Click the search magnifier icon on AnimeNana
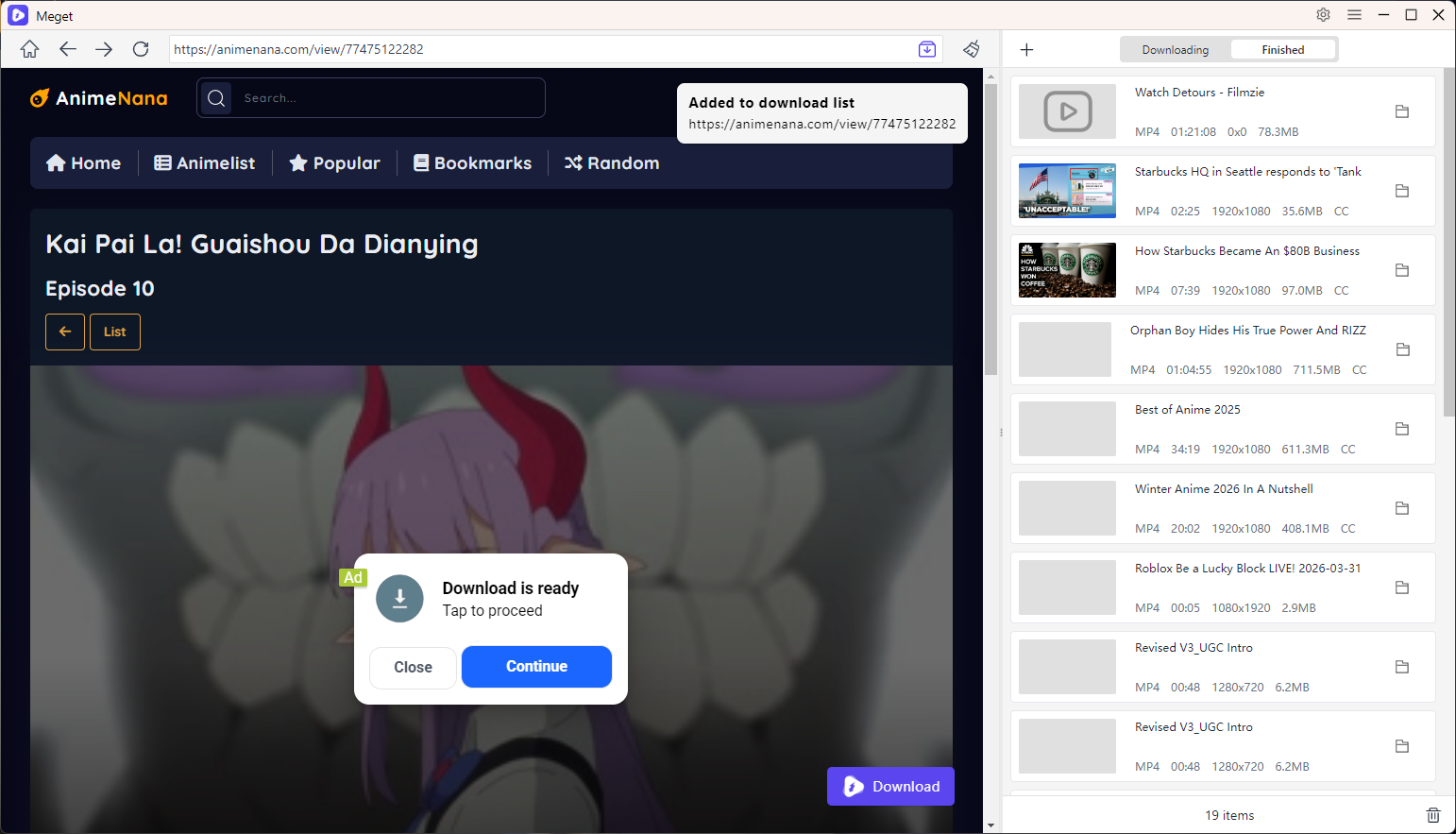This screenshot has height=834, width=1456. click(216, 98)
